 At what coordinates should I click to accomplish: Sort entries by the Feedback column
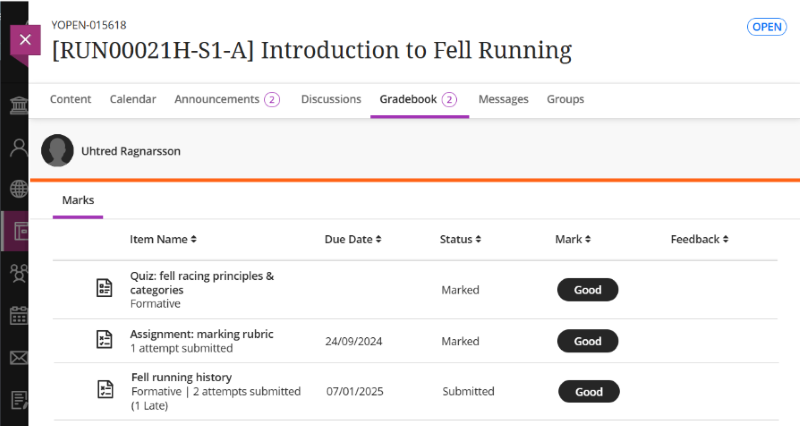tap(699, 240)
